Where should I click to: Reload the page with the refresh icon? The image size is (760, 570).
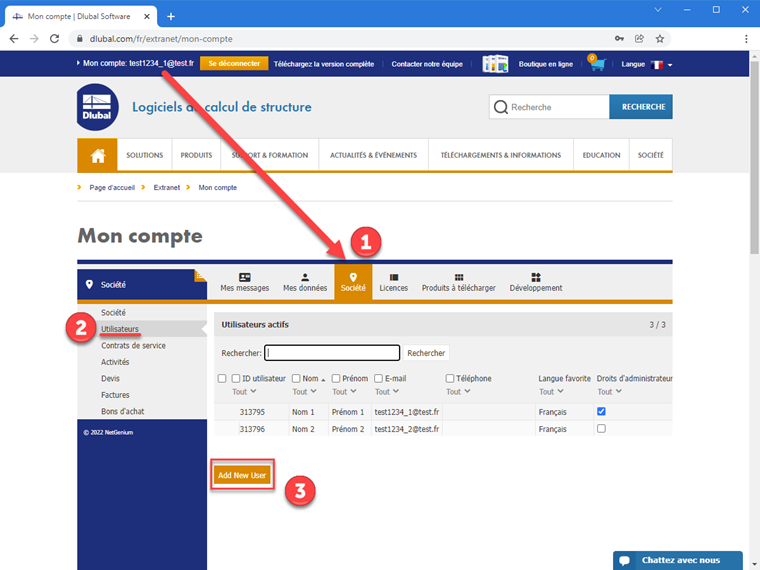coord(54,39)
